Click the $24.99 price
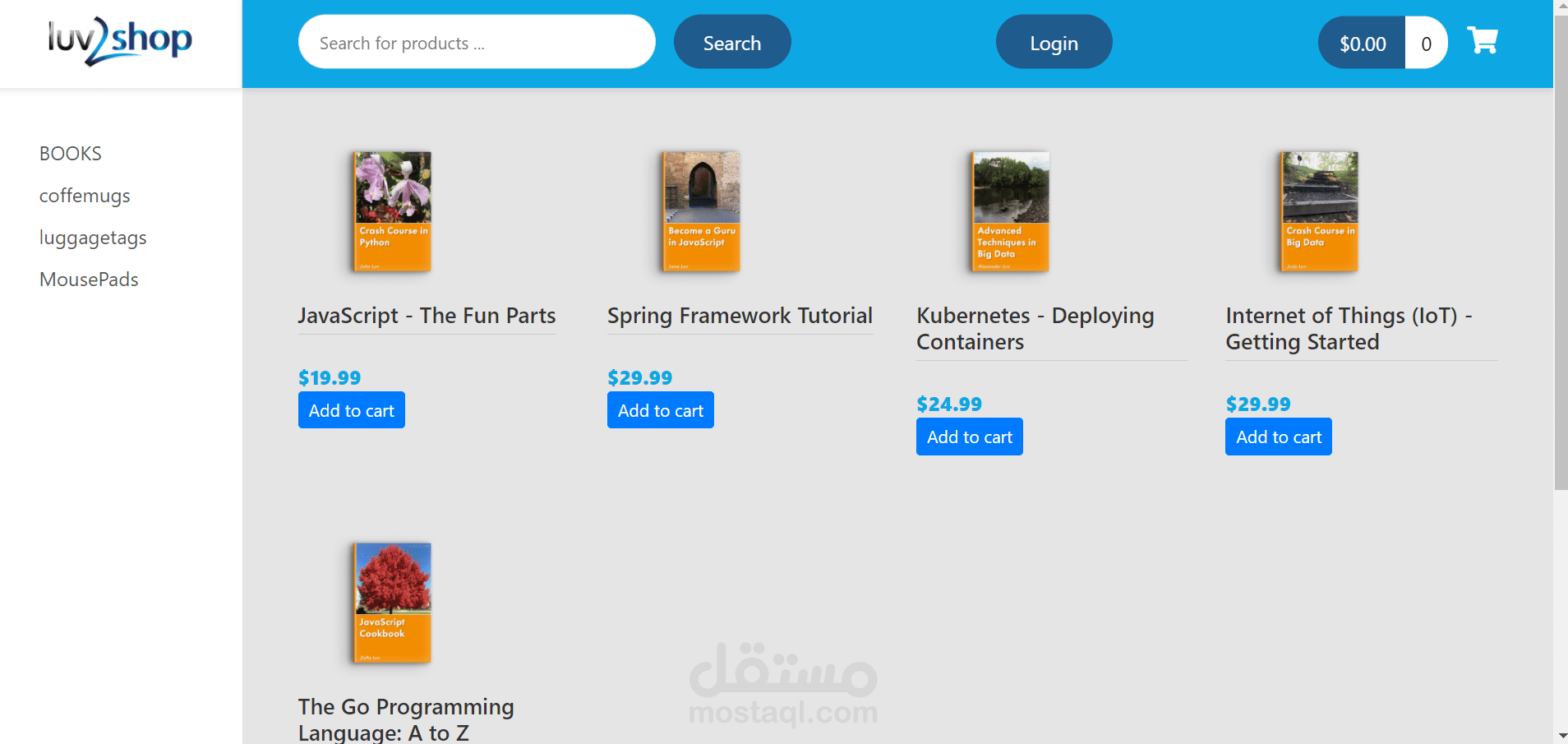The image size is (1568, 744). click(x=949, y=404)
